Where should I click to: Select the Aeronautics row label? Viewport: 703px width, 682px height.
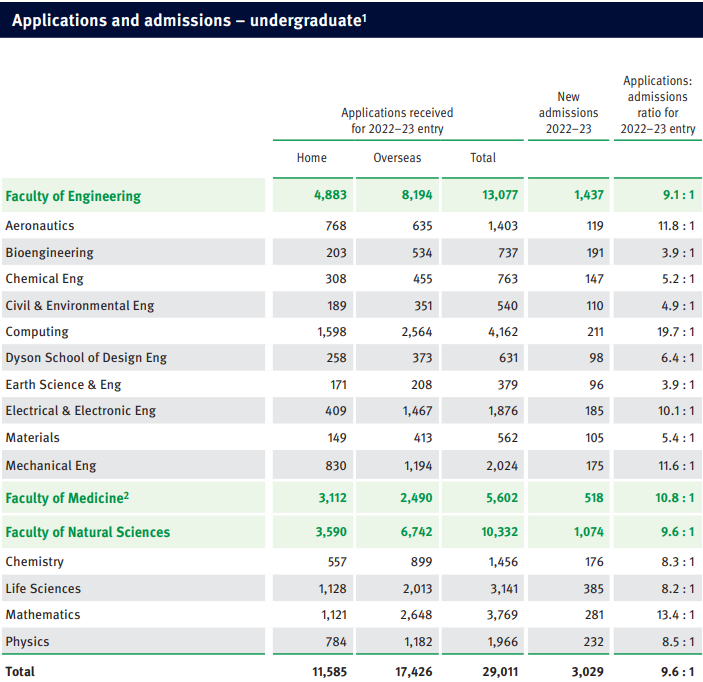(40, 226)
